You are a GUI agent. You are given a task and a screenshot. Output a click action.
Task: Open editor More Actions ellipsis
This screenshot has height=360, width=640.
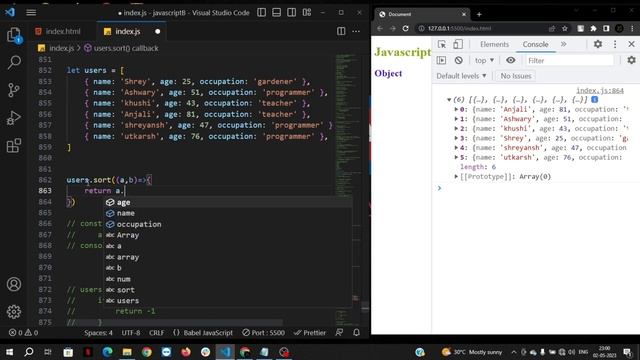[x=356, y=31]
